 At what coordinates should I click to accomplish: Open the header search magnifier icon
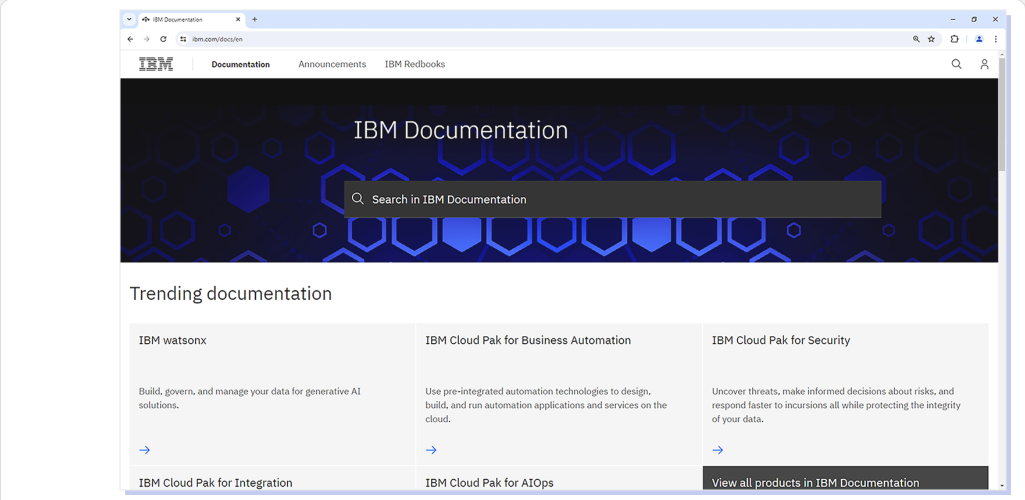(x=956, y=64)
